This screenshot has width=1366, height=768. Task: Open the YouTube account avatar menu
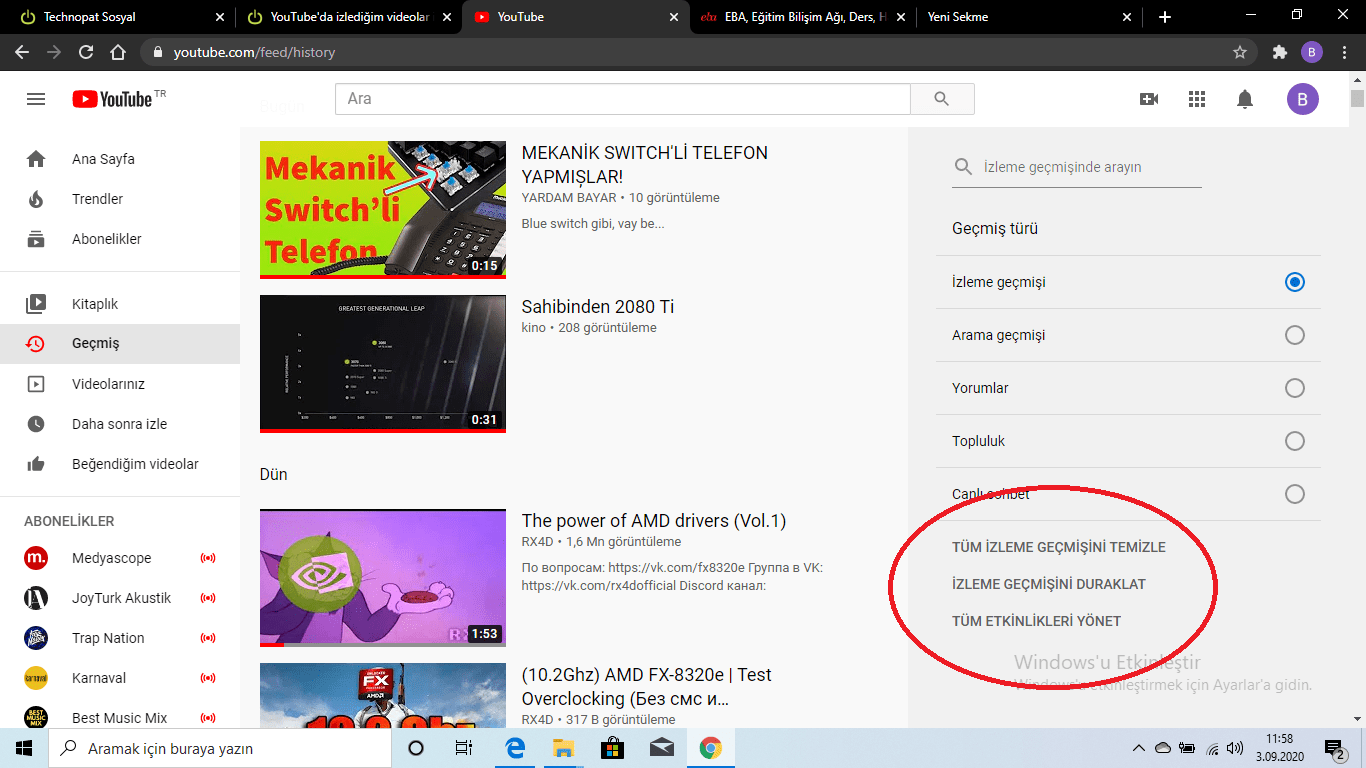[1302, 99]
